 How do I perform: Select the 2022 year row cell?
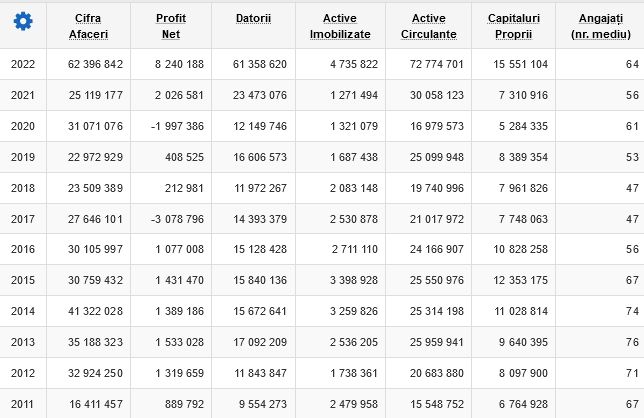(x=23, y=64)
